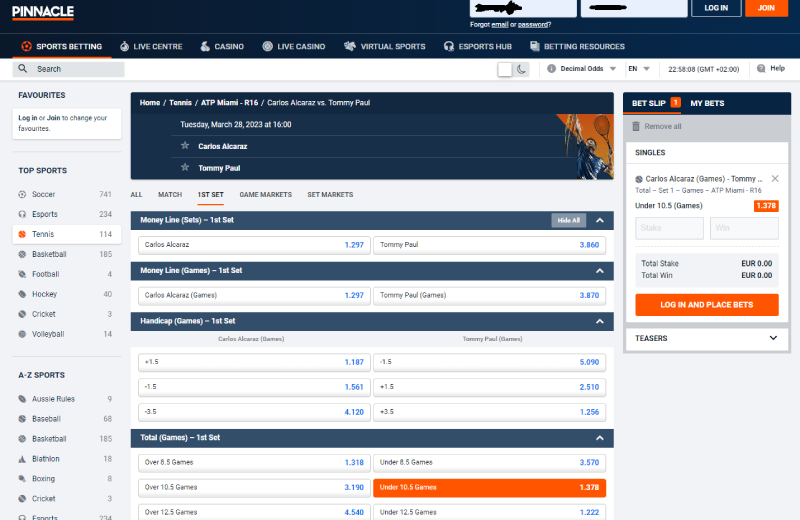The height and width of the screenshot is (520, 800).
Task: Go to ATP Miami - R16 breadcrumb
Action: click(229, 103)
